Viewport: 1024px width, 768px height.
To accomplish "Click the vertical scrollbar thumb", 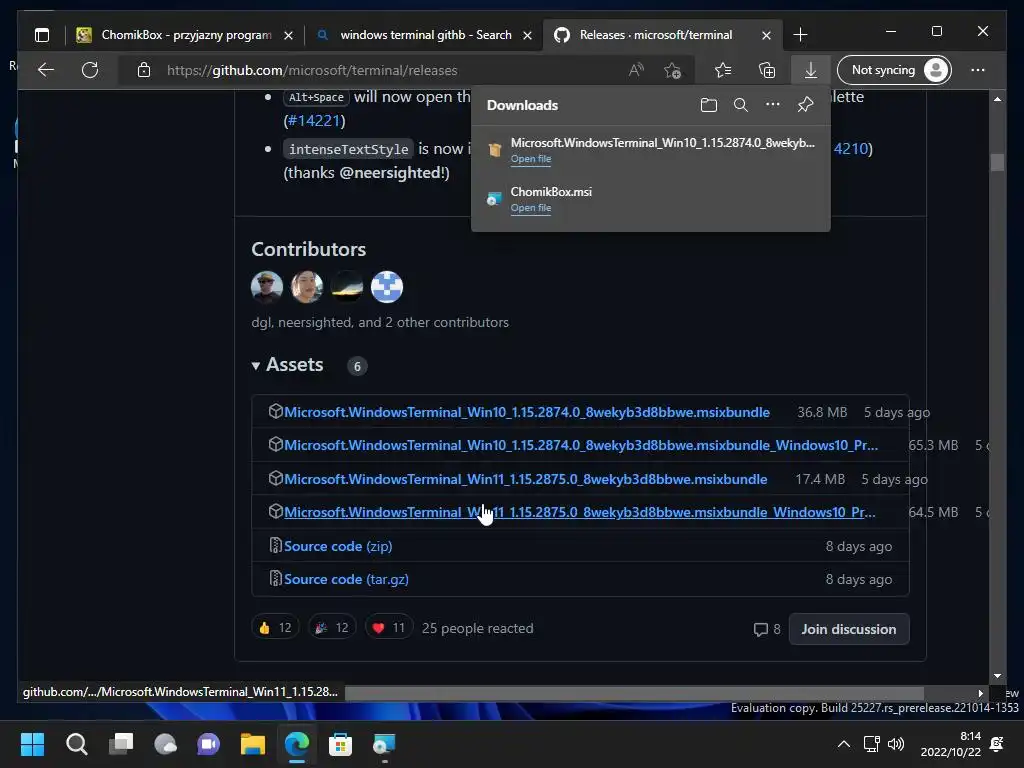I will pos(997,162).
